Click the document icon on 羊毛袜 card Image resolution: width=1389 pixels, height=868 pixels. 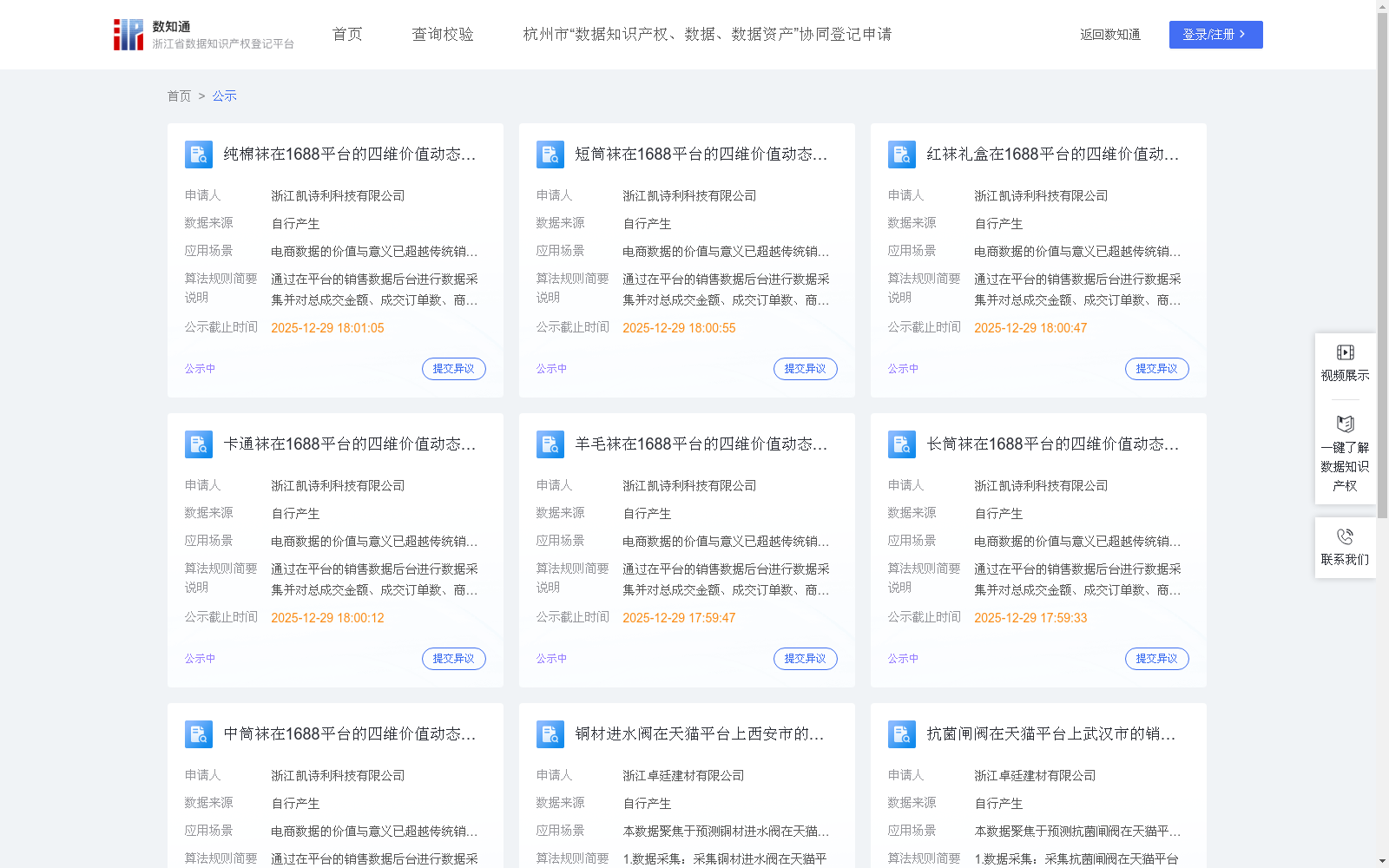pyautogui.click(x=550, y=444)
